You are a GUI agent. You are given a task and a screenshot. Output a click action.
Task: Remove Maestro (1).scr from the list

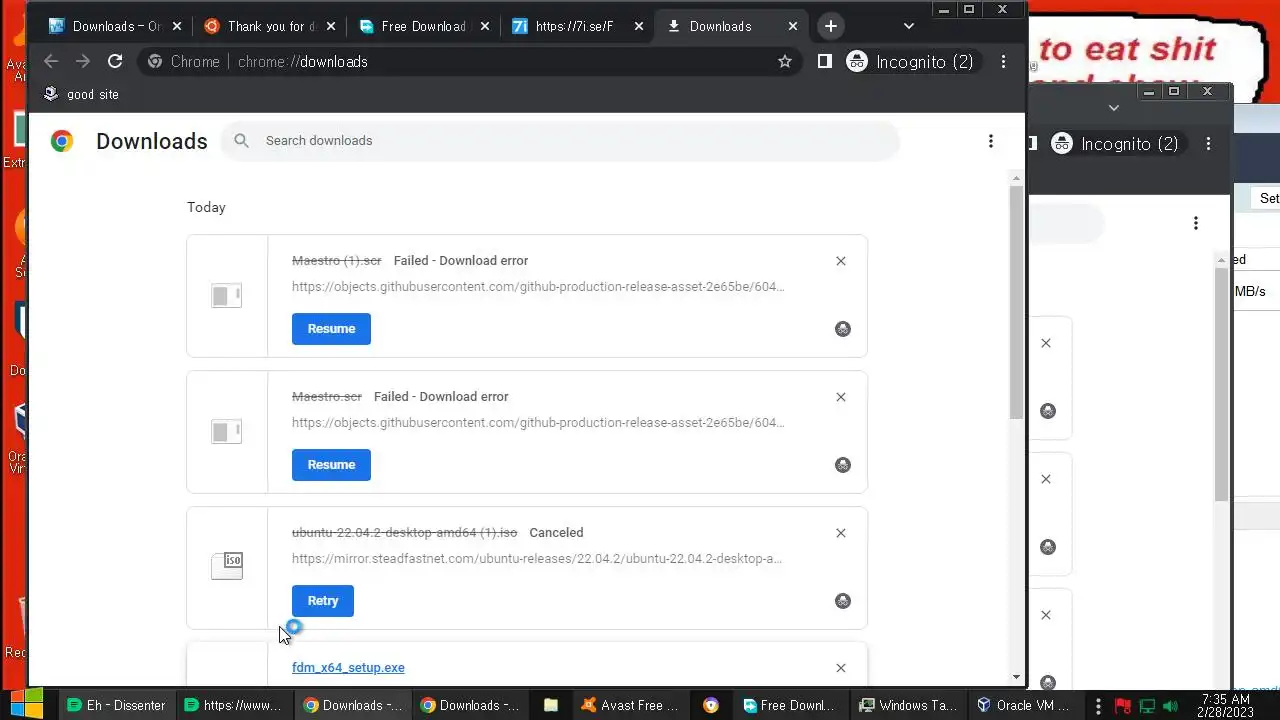[840, 261]
